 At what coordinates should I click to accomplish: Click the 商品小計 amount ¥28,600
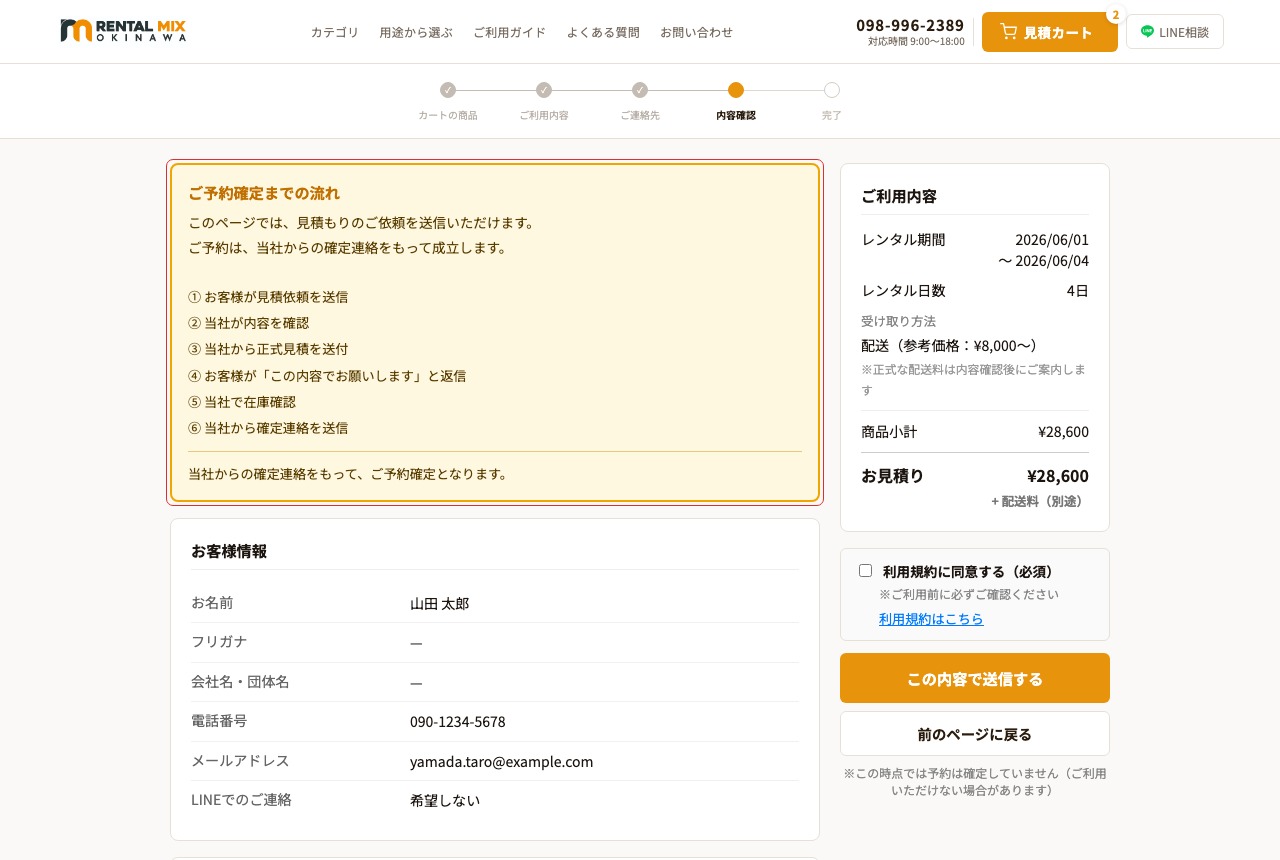[x=1063, y=432]
